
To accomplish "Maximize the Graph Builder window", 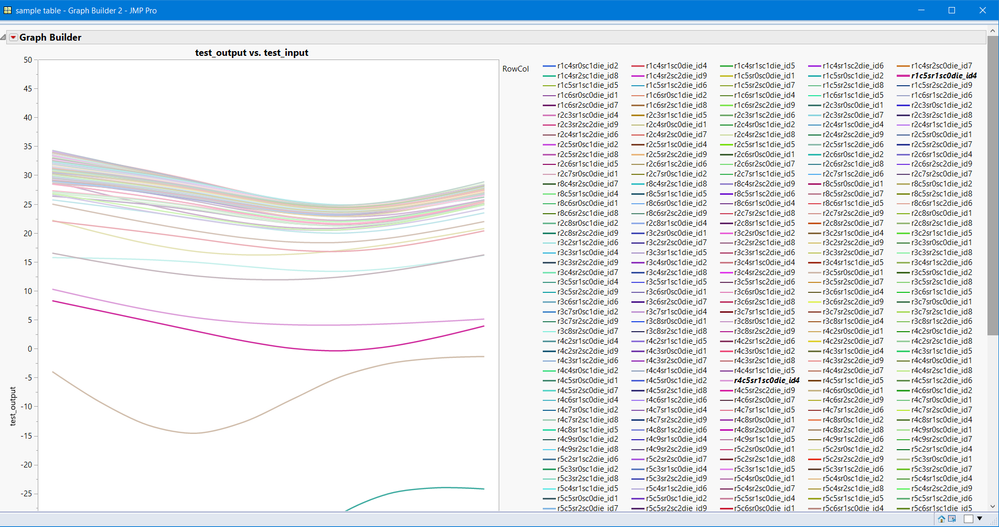I will (951, 10).
